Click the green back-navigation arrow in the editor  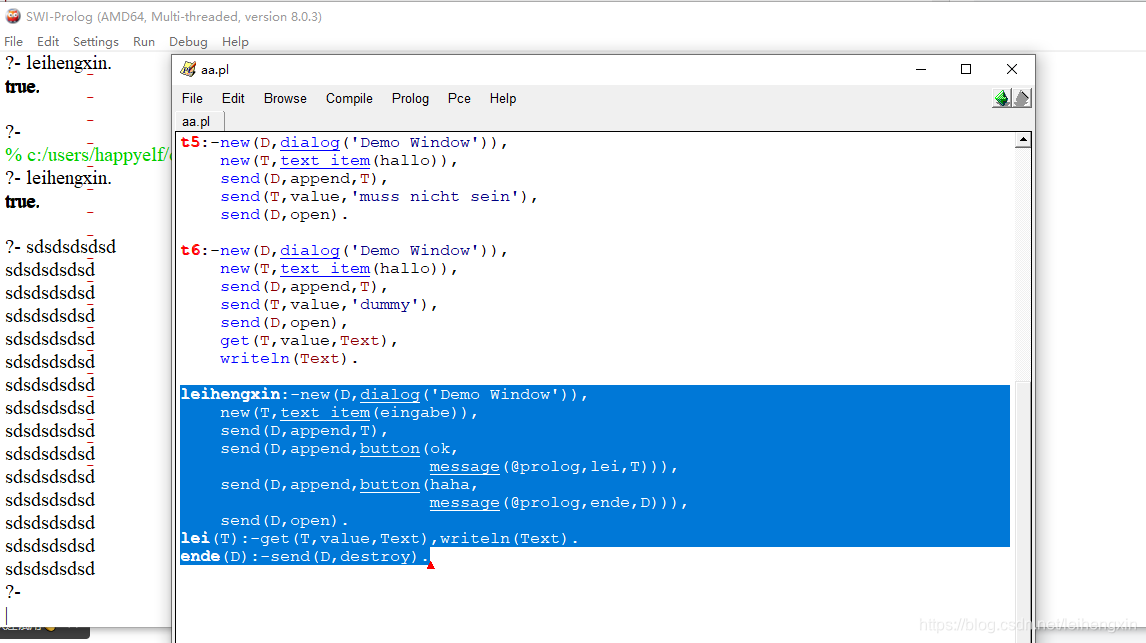click(1001, 97)
